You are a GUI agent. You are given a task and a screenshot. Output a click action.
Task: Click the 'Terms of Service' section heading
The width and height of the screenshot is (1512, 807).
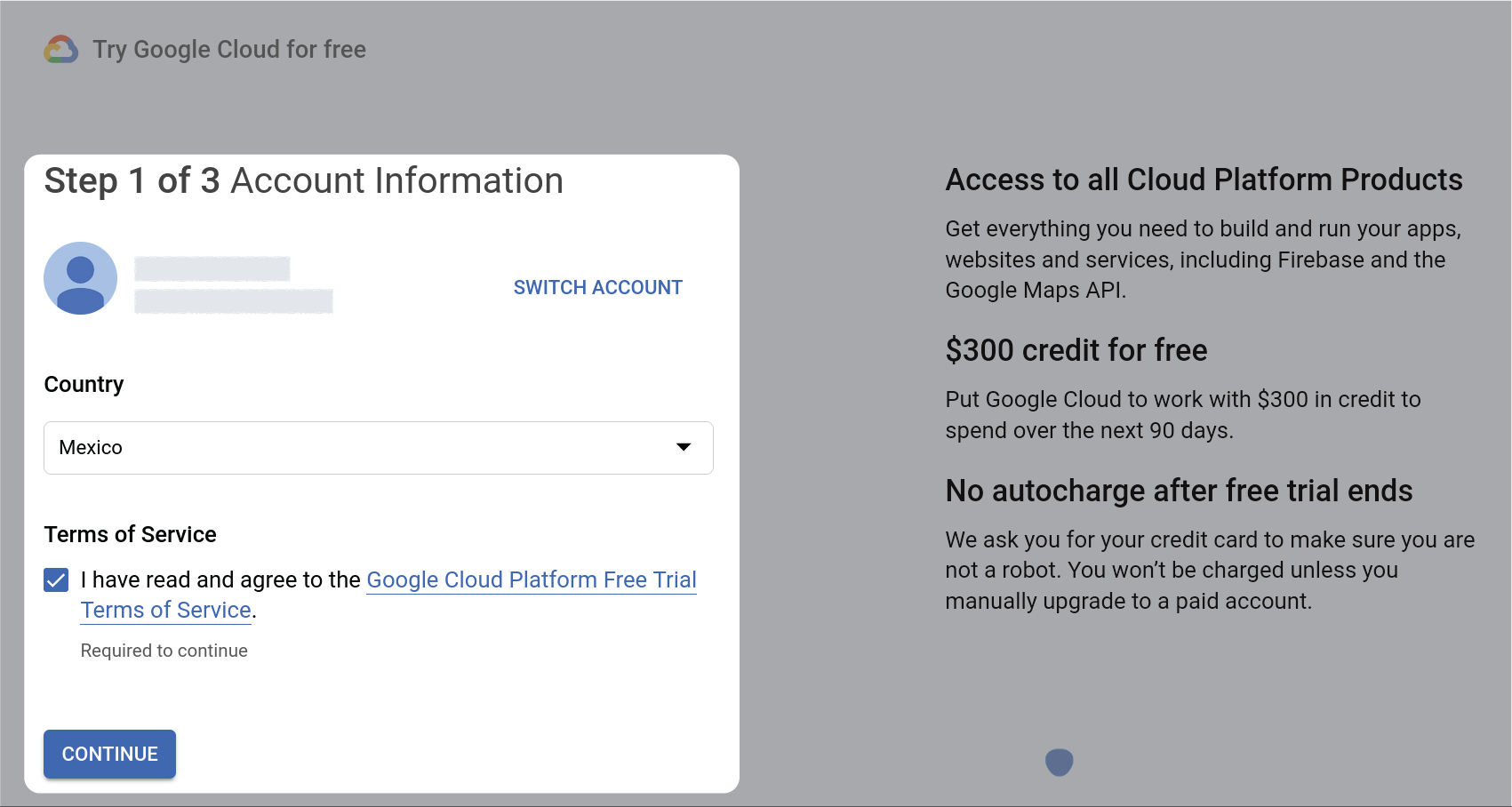point(131,534)
